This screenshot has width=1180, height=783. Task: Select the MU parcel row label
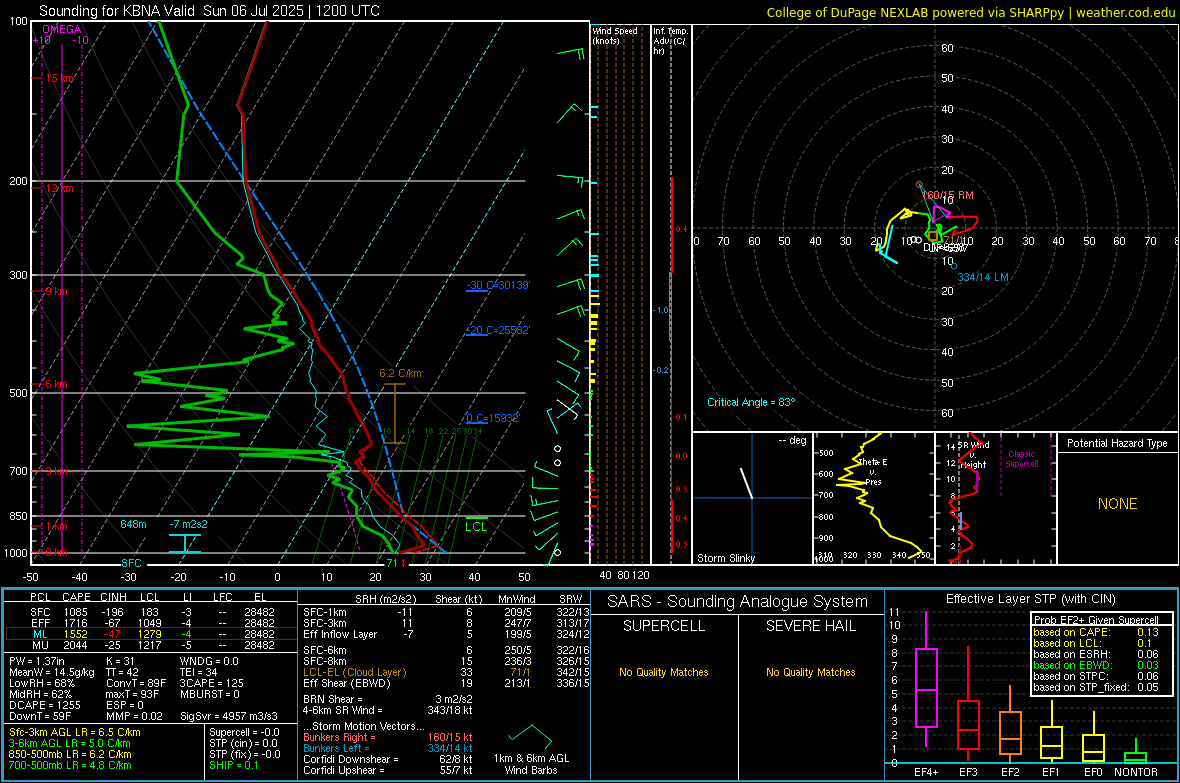40,645
